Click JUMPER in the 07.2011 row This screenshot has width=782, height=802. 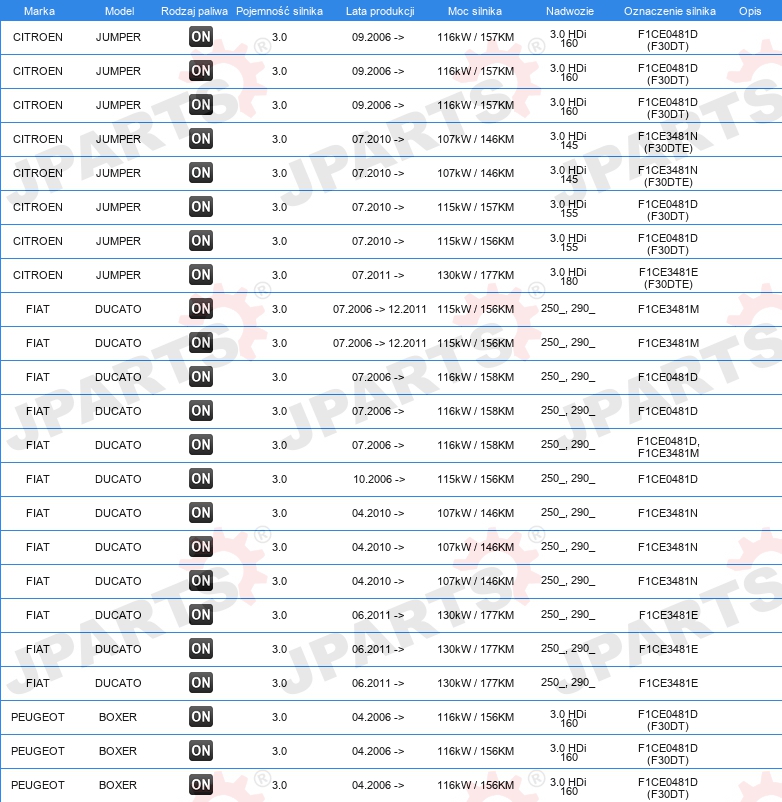pyautogui.click(x=118, y=275)
